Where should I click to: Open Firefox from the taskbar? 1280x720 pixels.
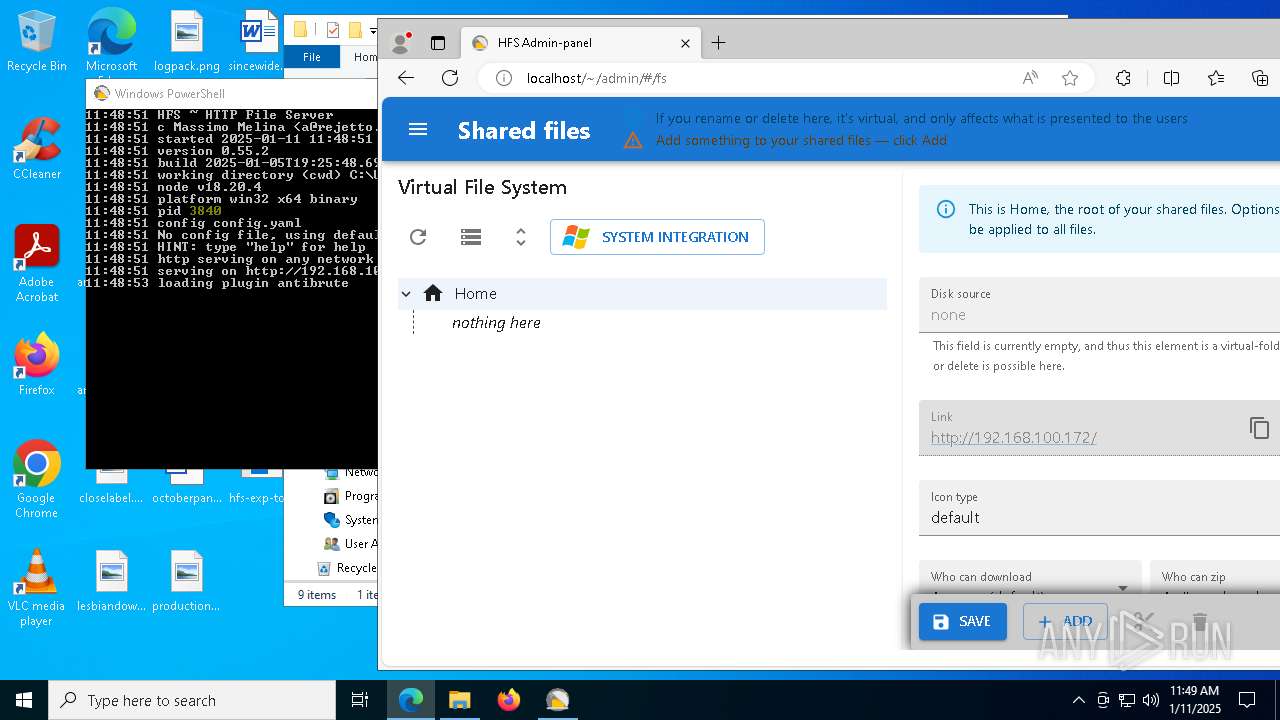point(508,700)
